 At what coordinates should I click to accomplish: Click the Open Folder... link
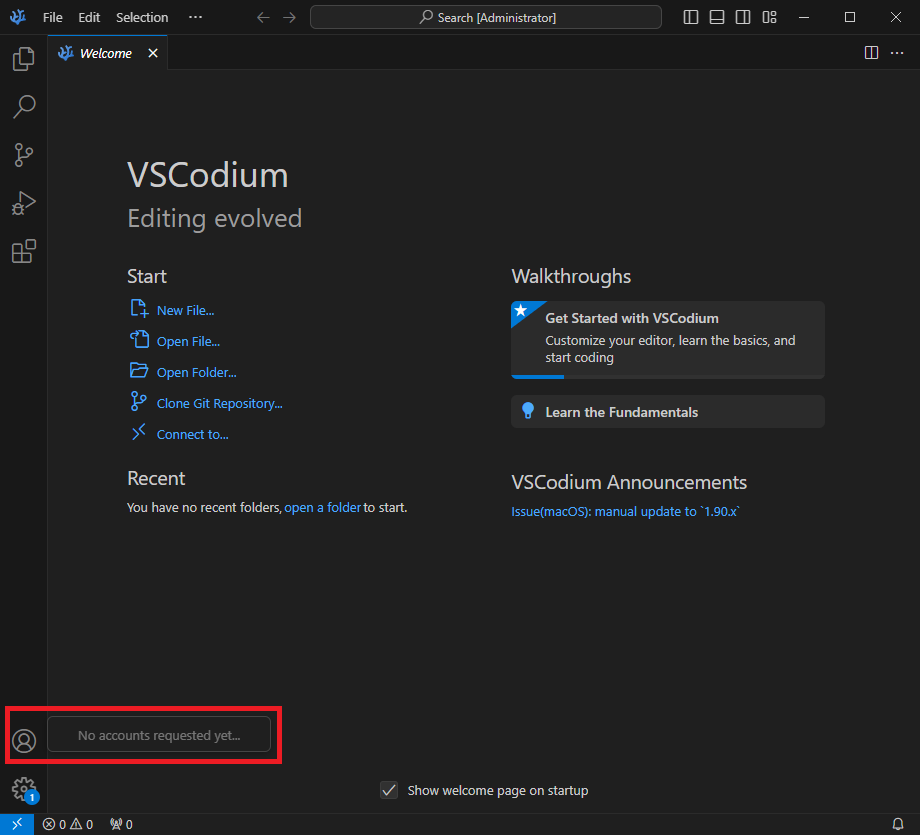pos(197,373)
